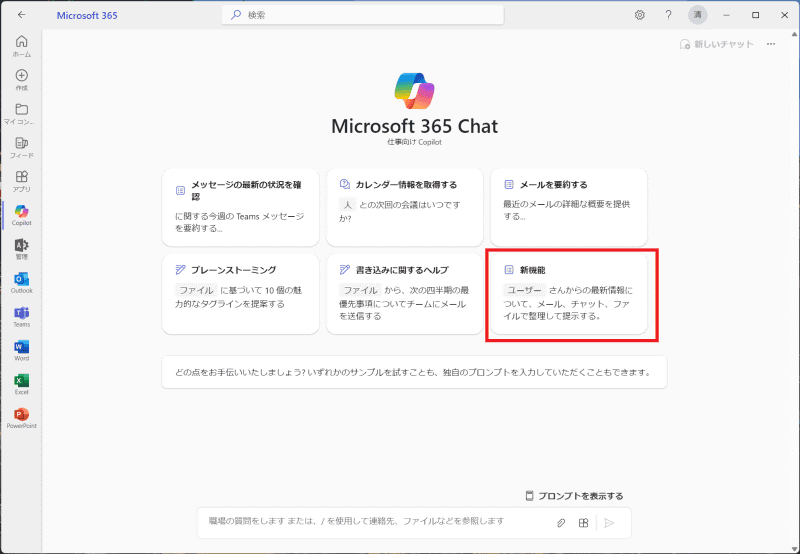Launch Teams from the sidebar
Image resolution: width=800 pixels, height=554 pixels.
[x=21, y=316]
